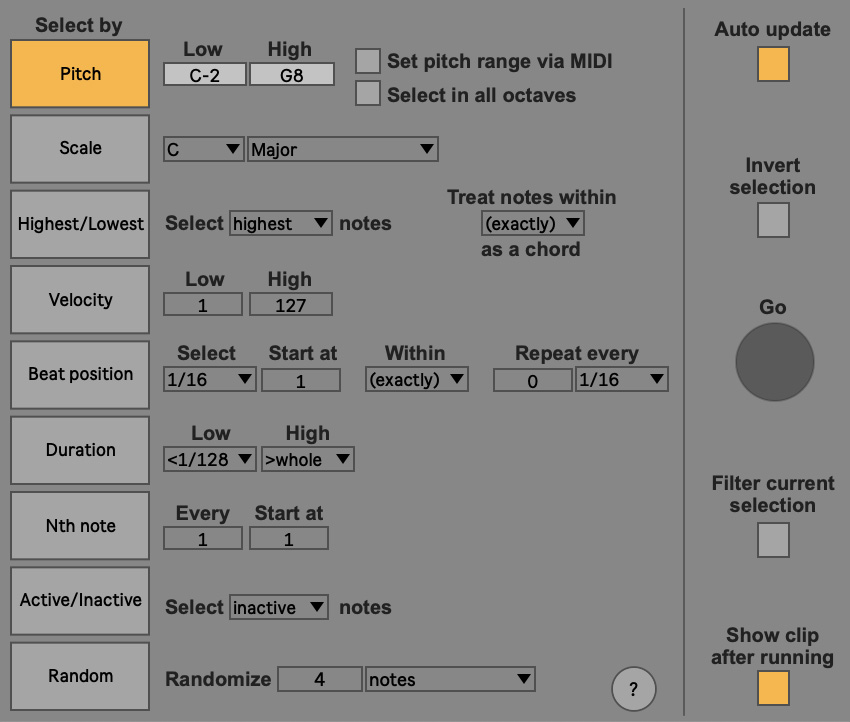Screen dimensions: 850x722
Task: Enable Invert selection toggle
Action: tap(773, 220)
